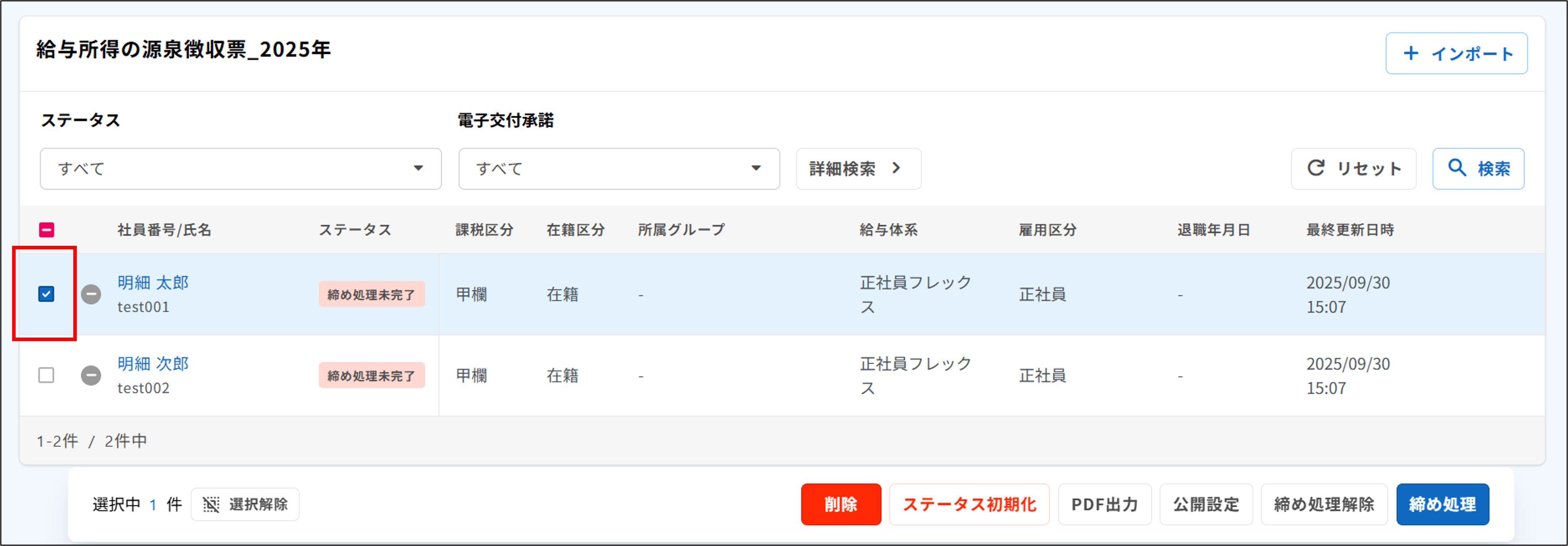Open the 明細 太郎 detail link
This screenshot has height=546, width=1568.
153,282
